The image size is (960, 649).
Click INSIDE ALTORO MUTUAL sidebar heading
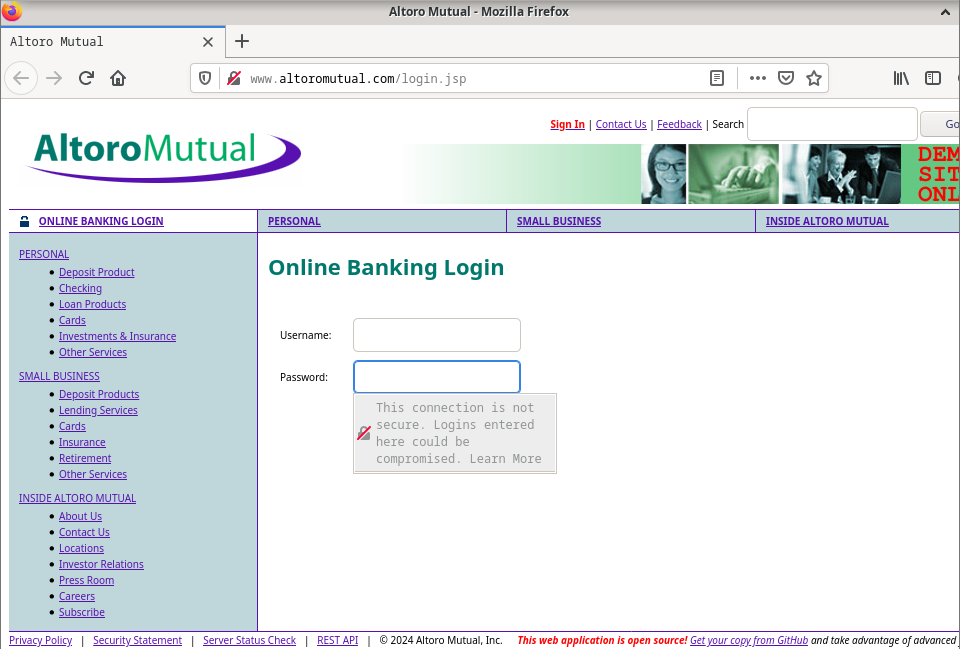[x=78, y=498]
